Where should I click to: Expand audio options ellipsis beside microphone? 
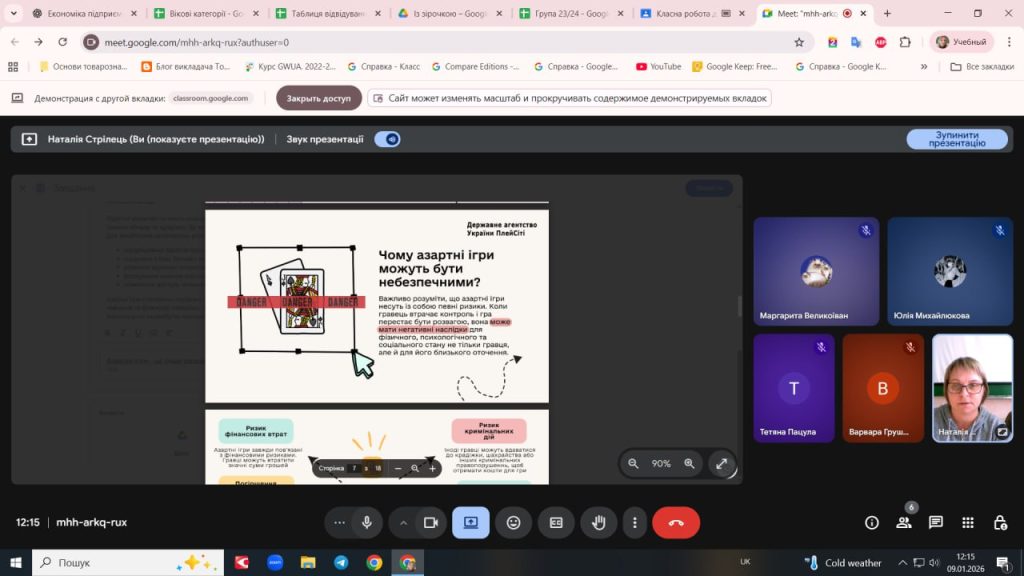tap(339, 522)
